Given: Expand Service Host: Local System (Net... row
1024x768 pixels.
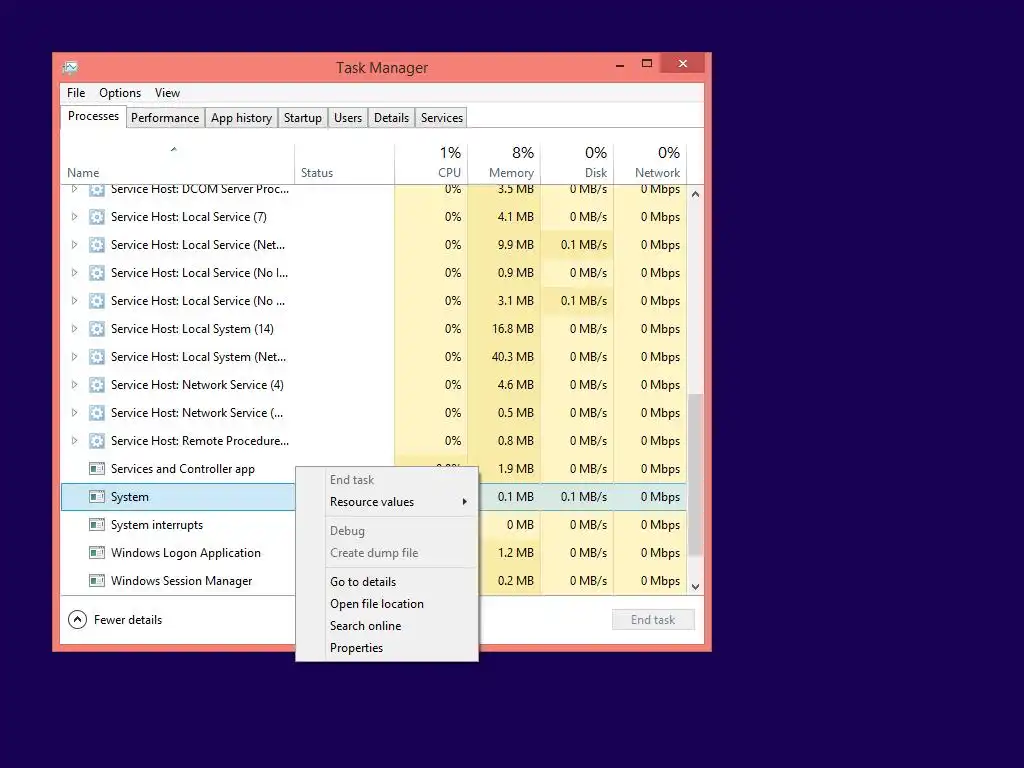Looking at the screenshot, I should click(74, 357).
